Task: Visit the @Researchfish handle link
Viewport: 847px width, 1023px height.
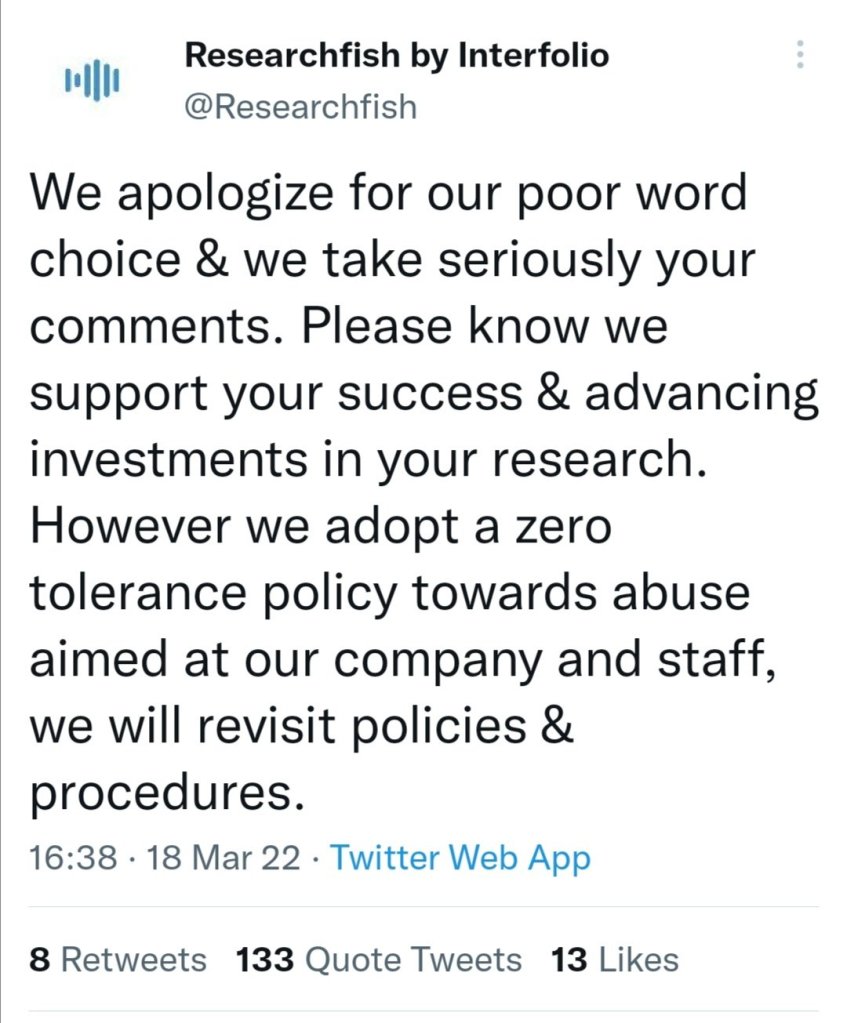Action: pos(300,106)
